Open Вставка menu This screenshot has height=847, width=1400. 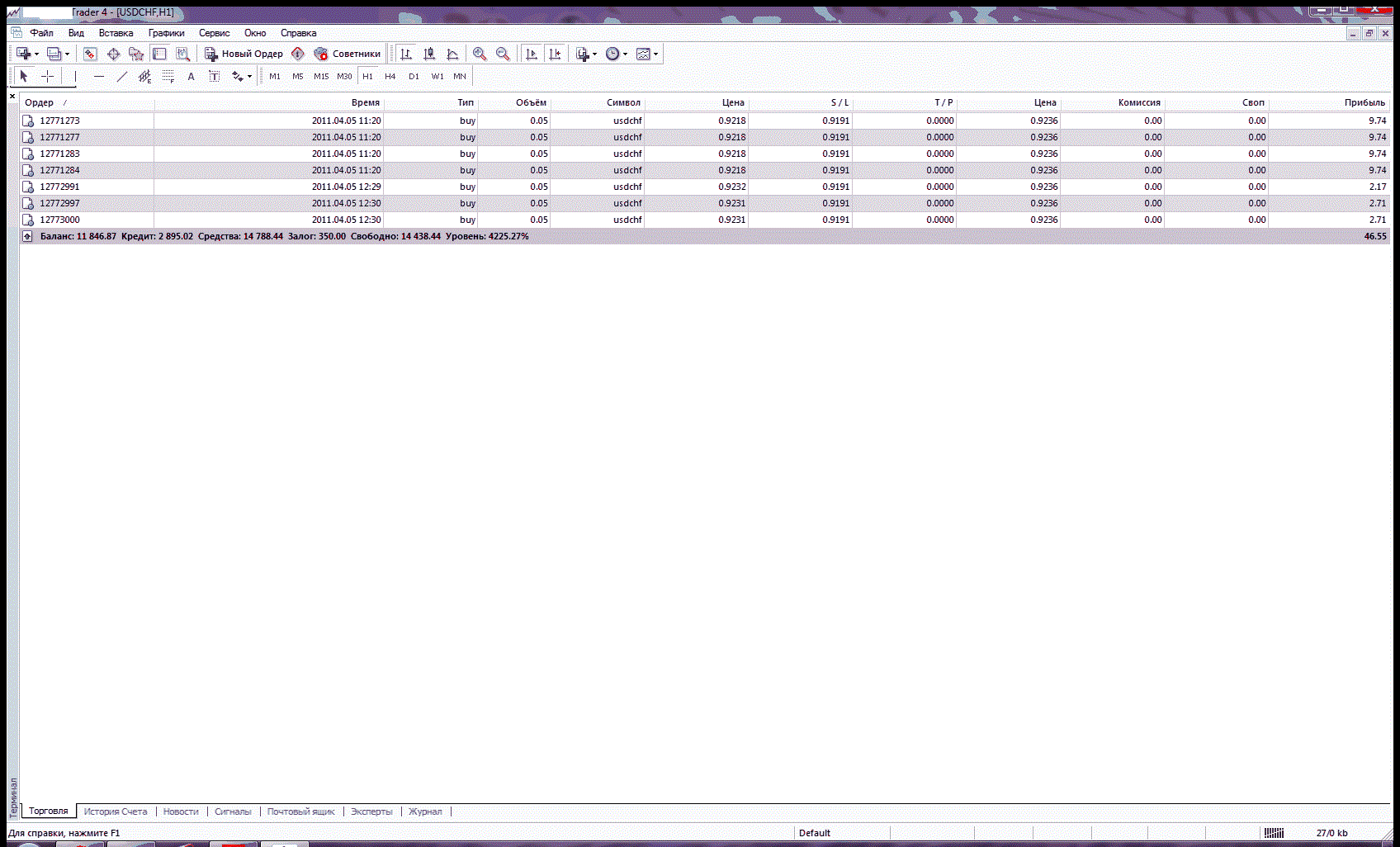116,33
